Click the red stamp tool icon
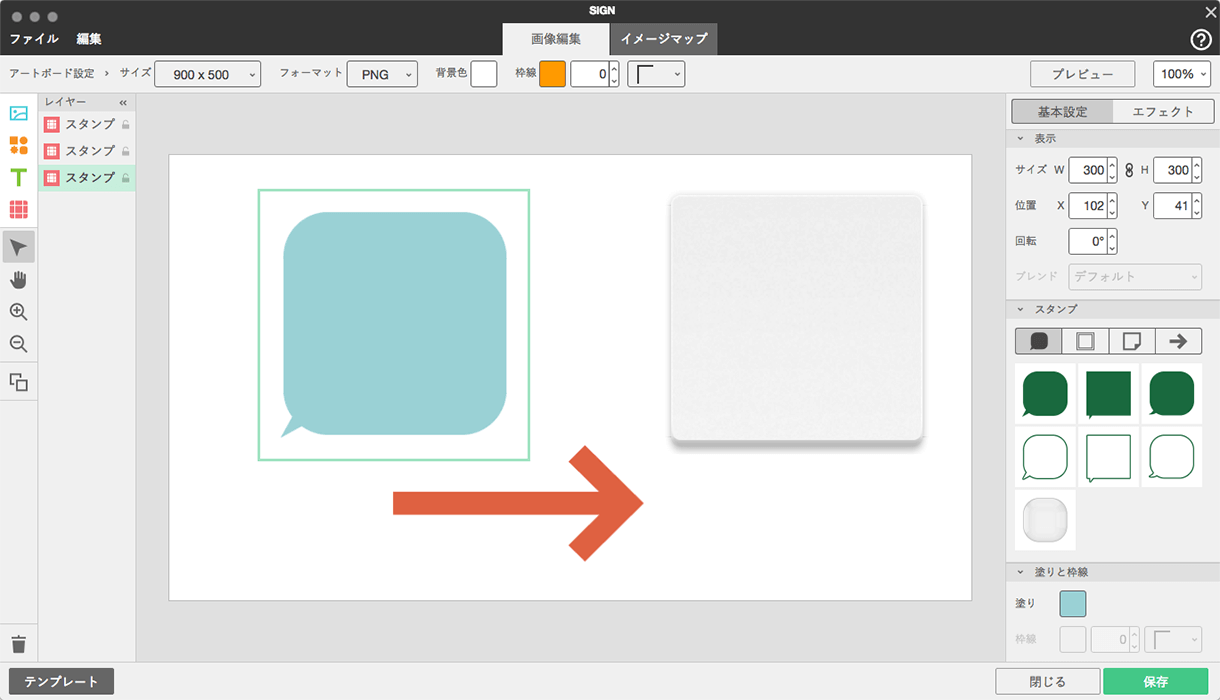The width and height of the screenshot is (1220, 700). 18,210
